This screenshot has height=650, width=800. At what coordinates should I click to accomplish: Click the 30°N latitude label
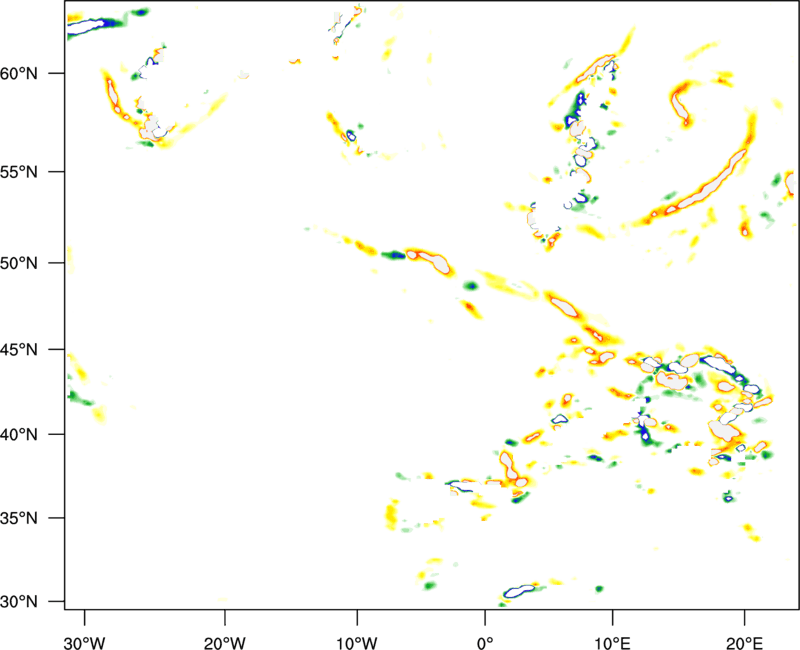[x=19, y=602]
